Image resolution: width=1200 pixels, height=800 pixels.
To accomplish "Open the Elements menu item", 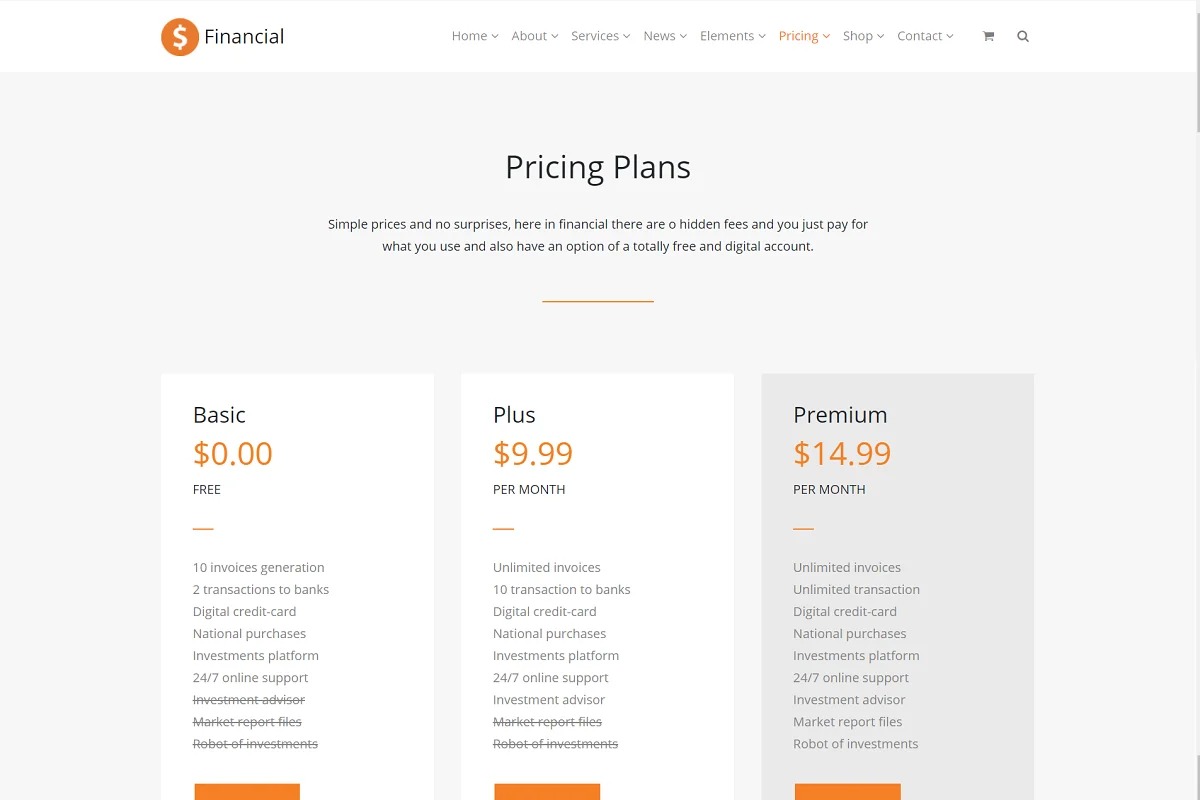I will 732,36.
